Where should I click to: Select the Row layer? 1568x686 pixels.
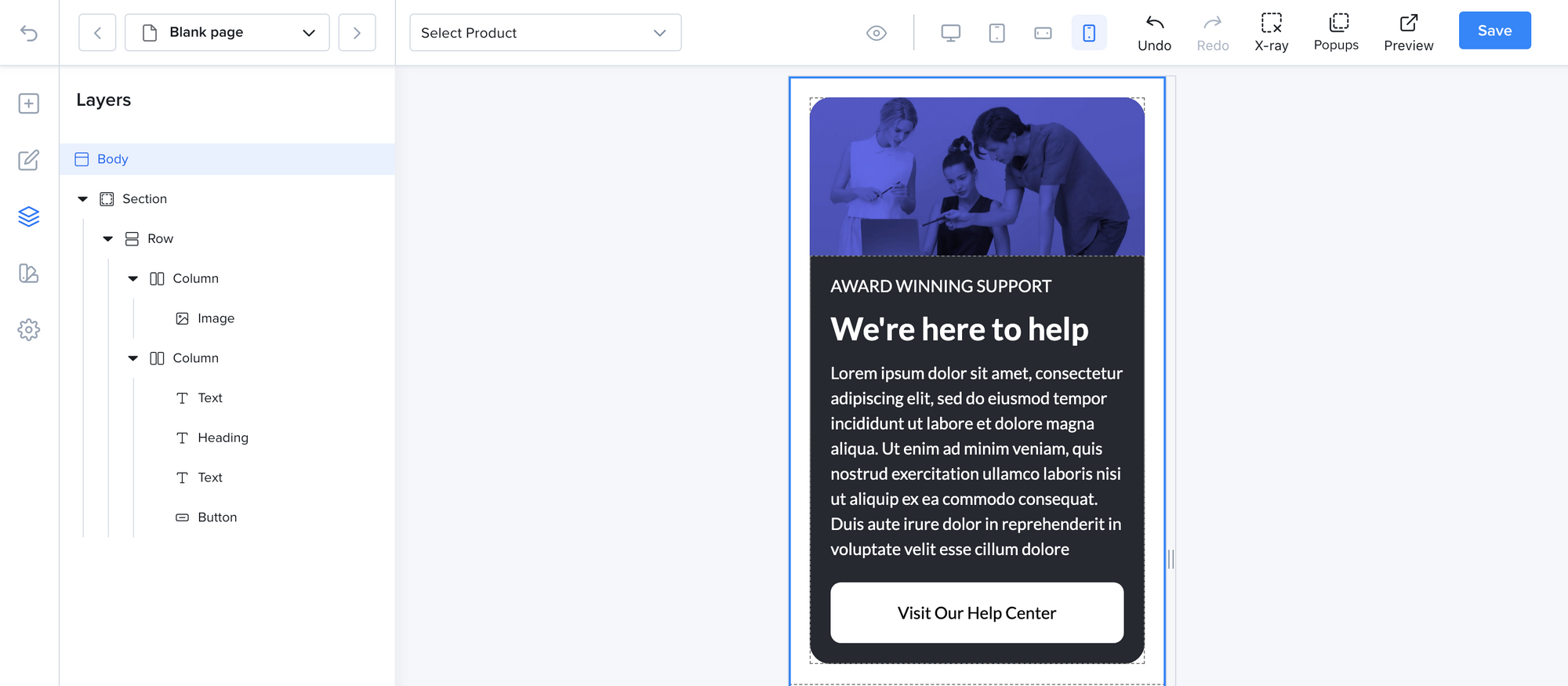click(x=160, y=239)
